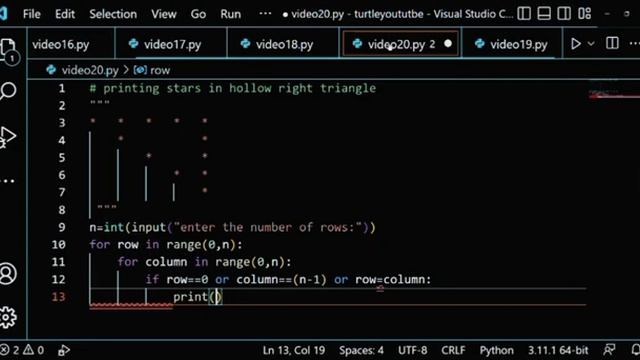Place cursor in comment 'printing stars in hollow right triangle'
The width and height of the screenshot is (640, 360).
(x=239, y=88)
